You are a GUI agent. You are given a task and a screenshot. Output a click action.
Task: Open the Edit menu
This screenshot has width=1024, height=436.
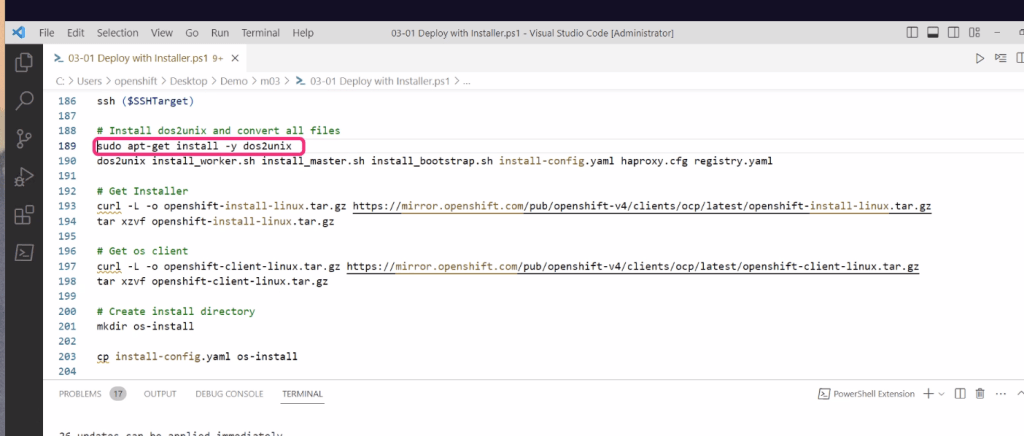[x=76, y=33]
